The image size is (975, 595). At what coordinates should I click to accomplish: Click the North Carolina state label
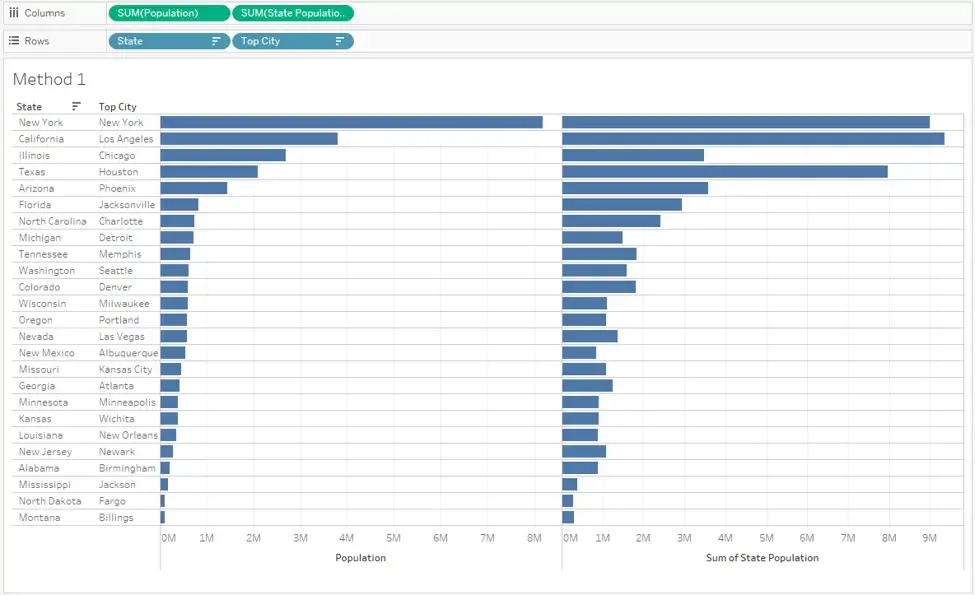click(52, 221)
